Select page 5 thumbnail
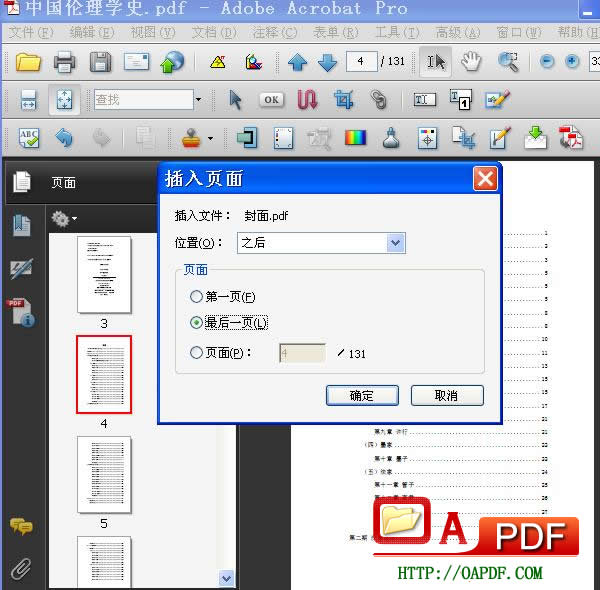600x590 pixels. pos(104,474)
